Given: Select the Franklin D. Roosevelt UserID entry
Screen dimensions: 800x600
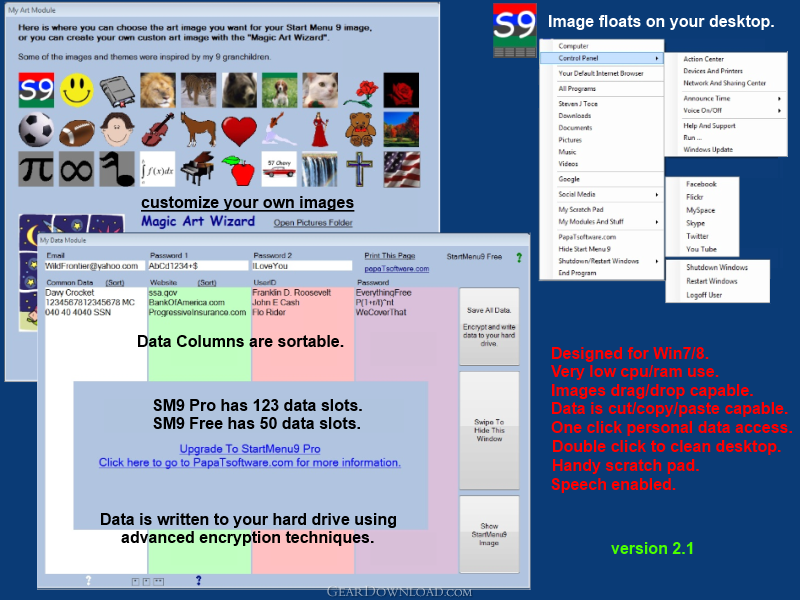Looking at the screenshot, I should 291,293.
